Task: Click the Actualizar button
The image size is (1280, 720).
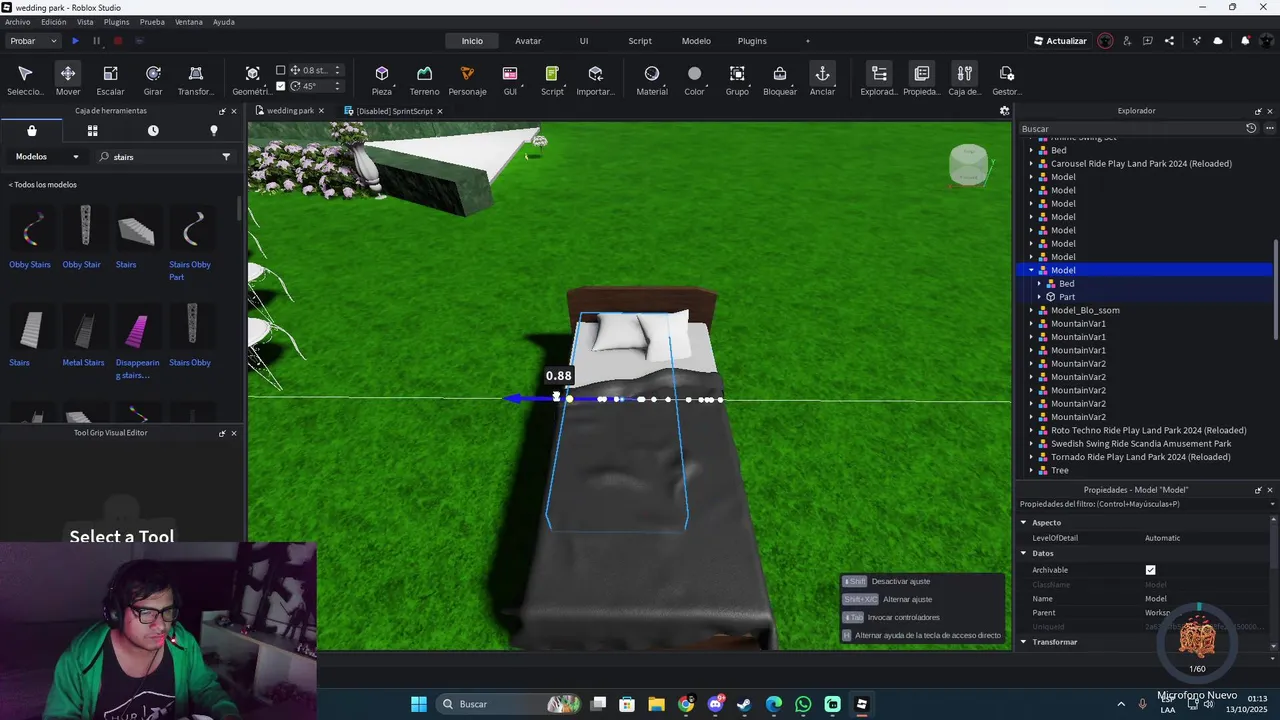Action: coord(1060,41)
